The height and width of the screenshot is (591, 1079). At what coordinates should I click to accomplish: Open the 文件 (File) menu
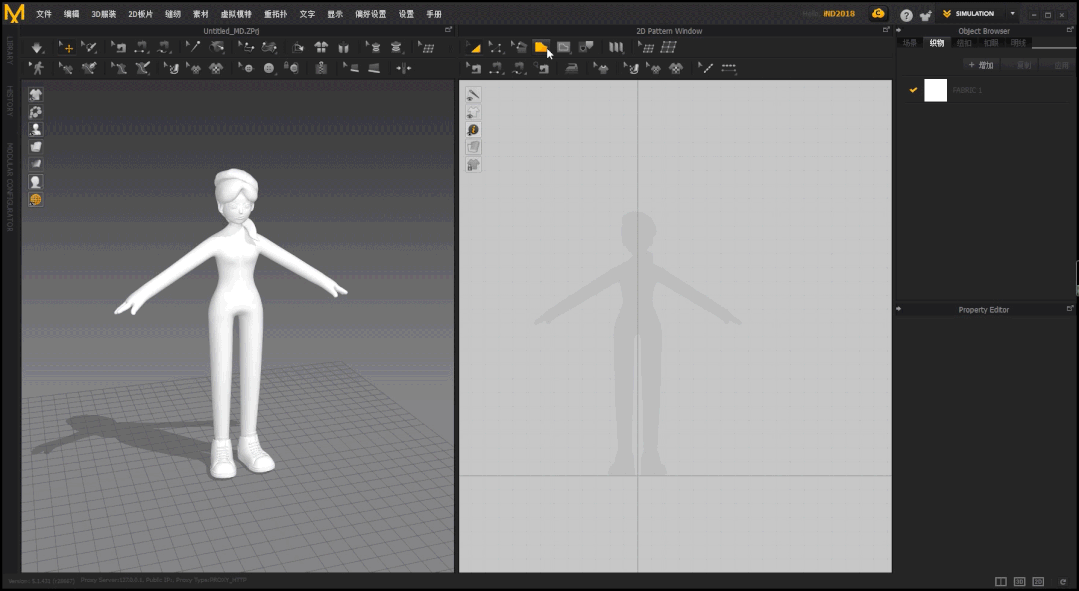44,14
